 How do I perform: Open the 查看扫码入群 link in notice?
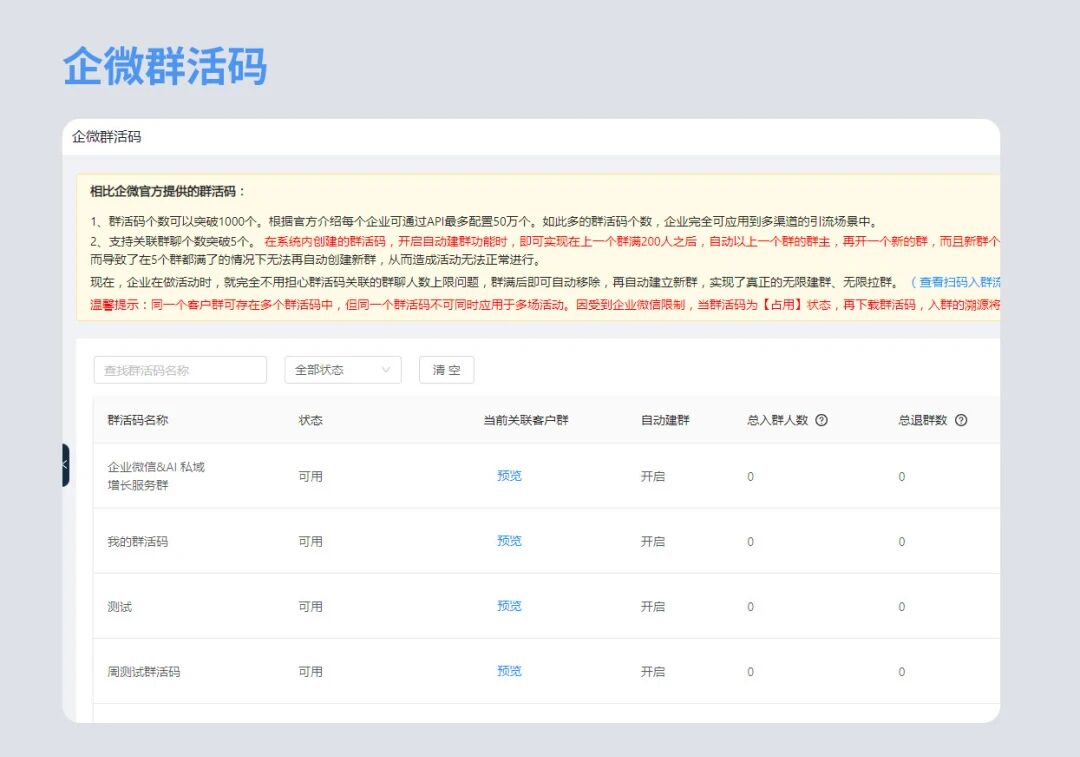coord(958,283)
